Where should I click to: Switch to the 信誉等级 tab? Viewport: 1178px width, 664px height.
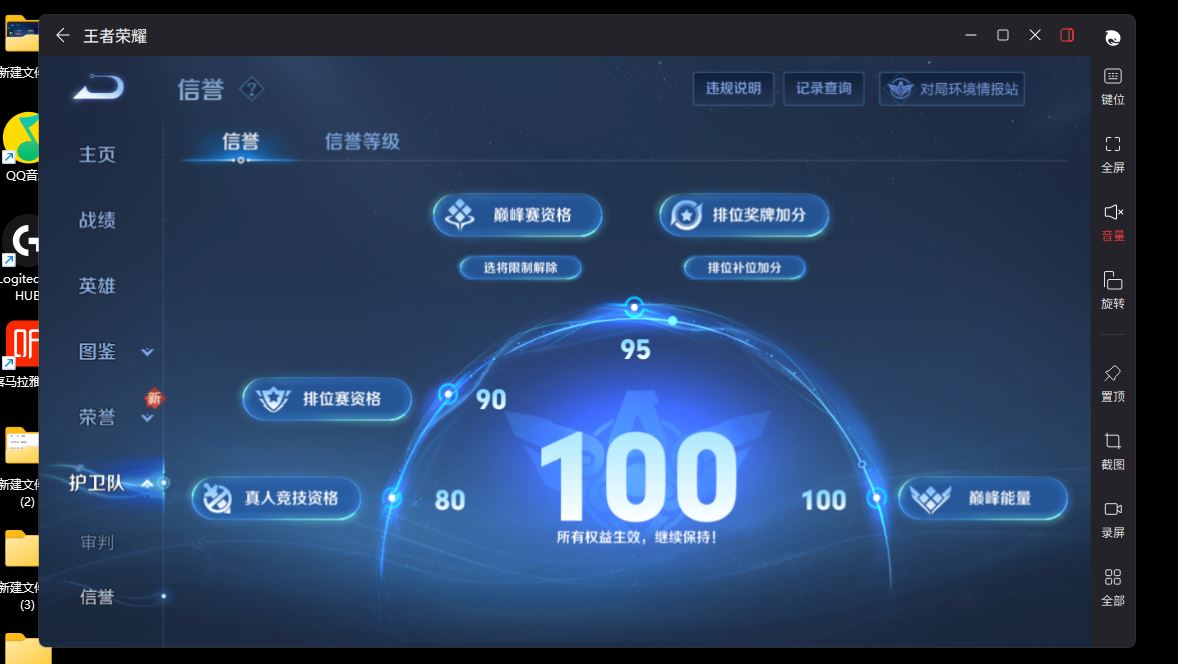point(362,142)
